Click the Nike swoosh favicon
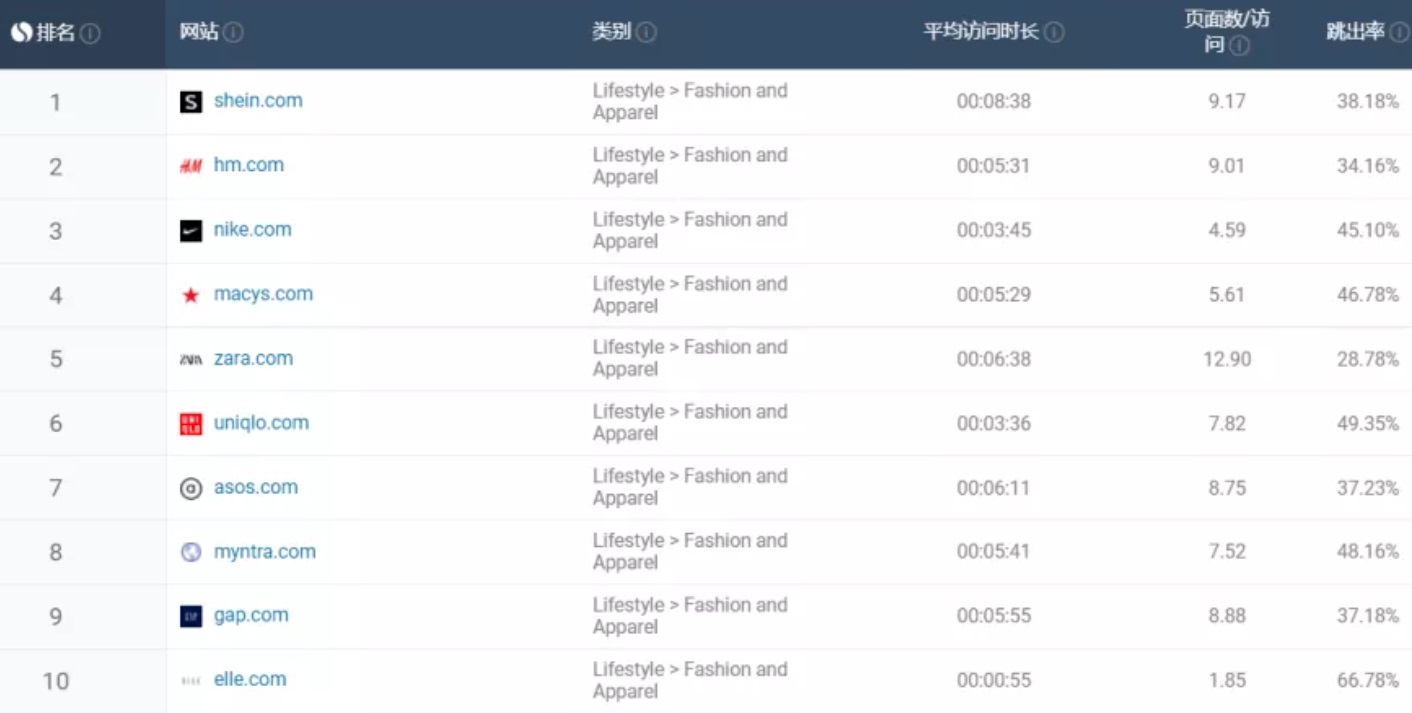Screen dimensions: 1412x713 pos(191,231)
